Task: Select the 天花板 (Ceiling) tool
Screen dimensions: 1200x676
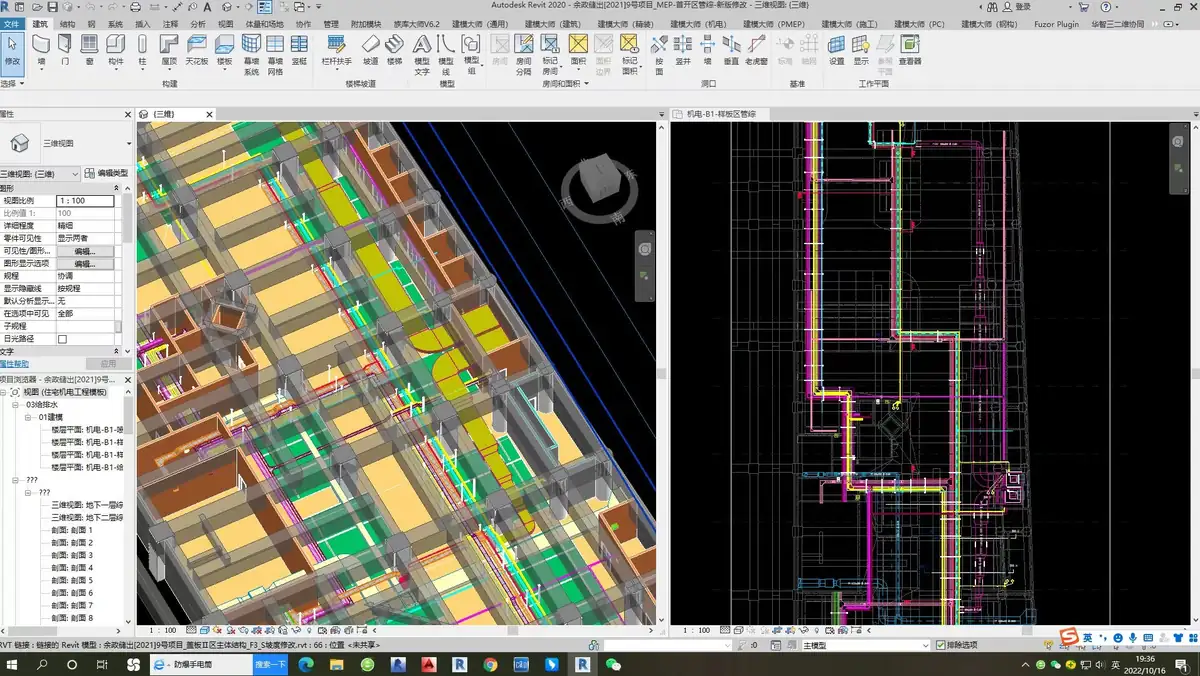Action: coord(197,49)
